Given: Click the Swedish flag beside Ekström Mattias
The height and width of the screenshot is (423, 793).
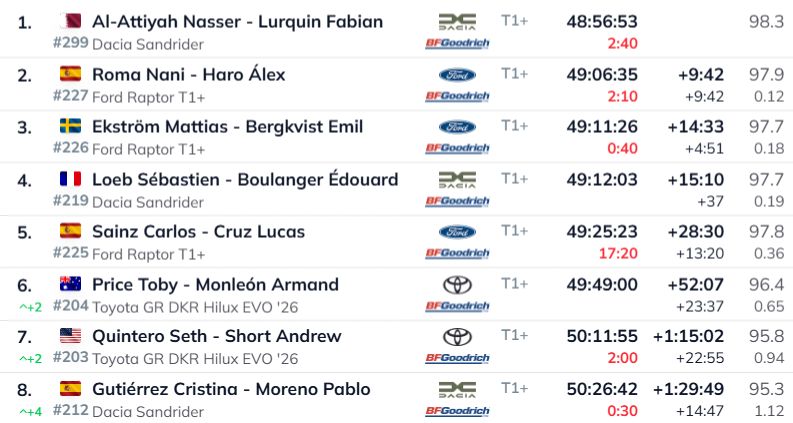Looking at the screenshot, I should coord(71,126).
